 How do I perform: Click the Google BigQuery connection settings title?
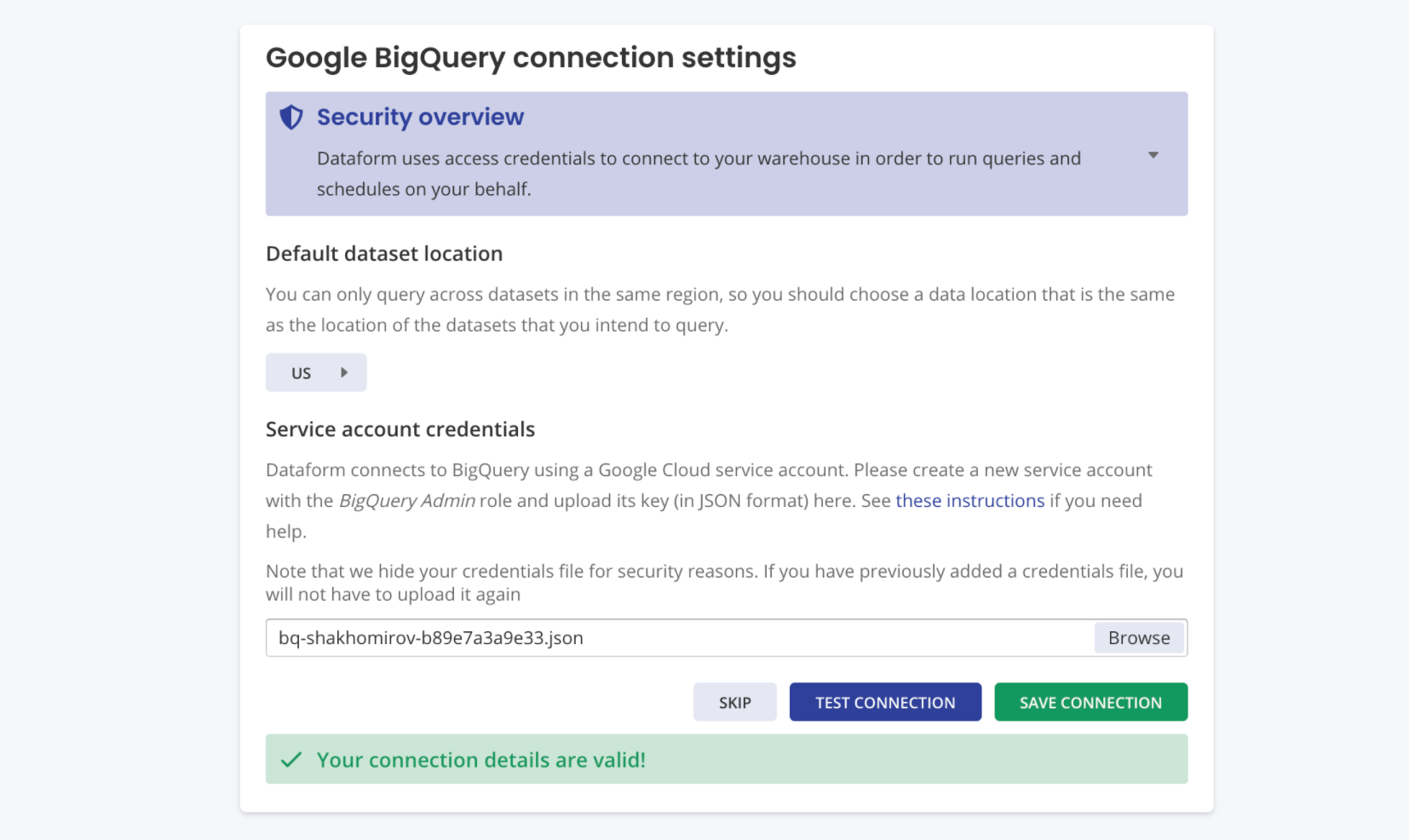[x=531, y=58]
